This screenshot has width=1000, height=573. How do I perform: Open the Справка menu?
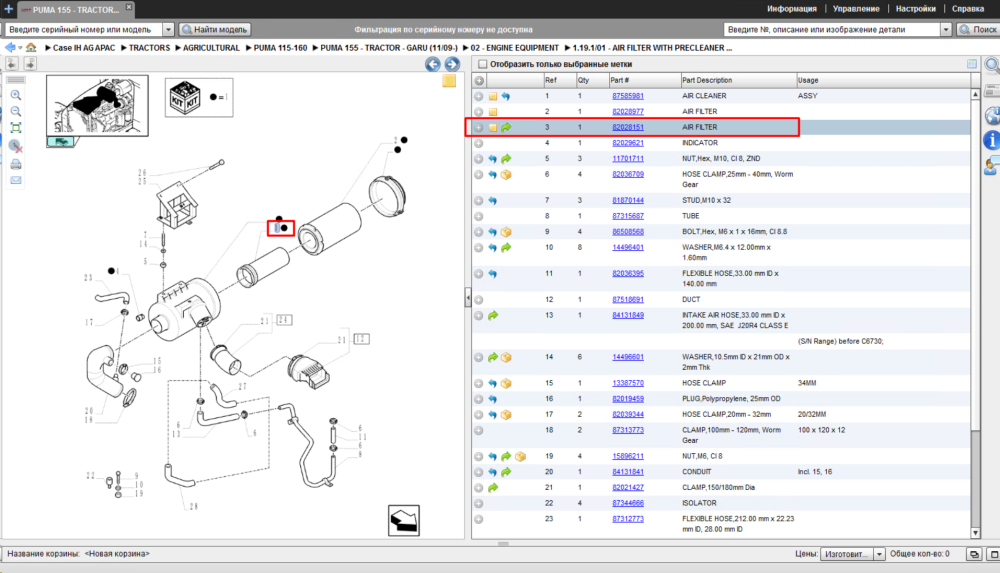(967, 9)
